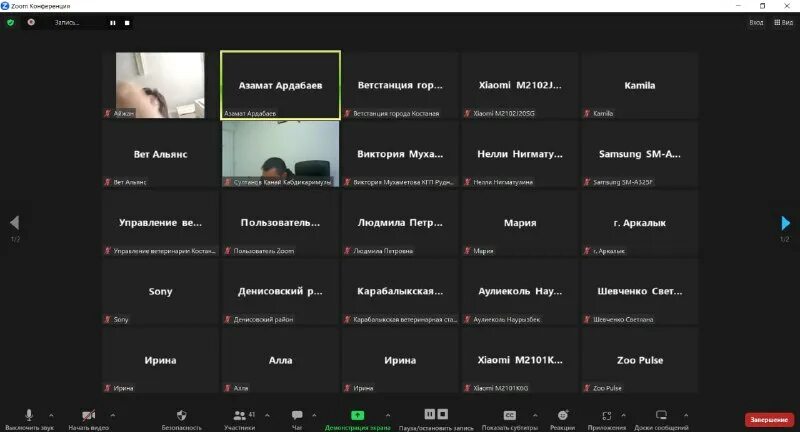Stop recording from the bottom toolbar

click(443, 414)
